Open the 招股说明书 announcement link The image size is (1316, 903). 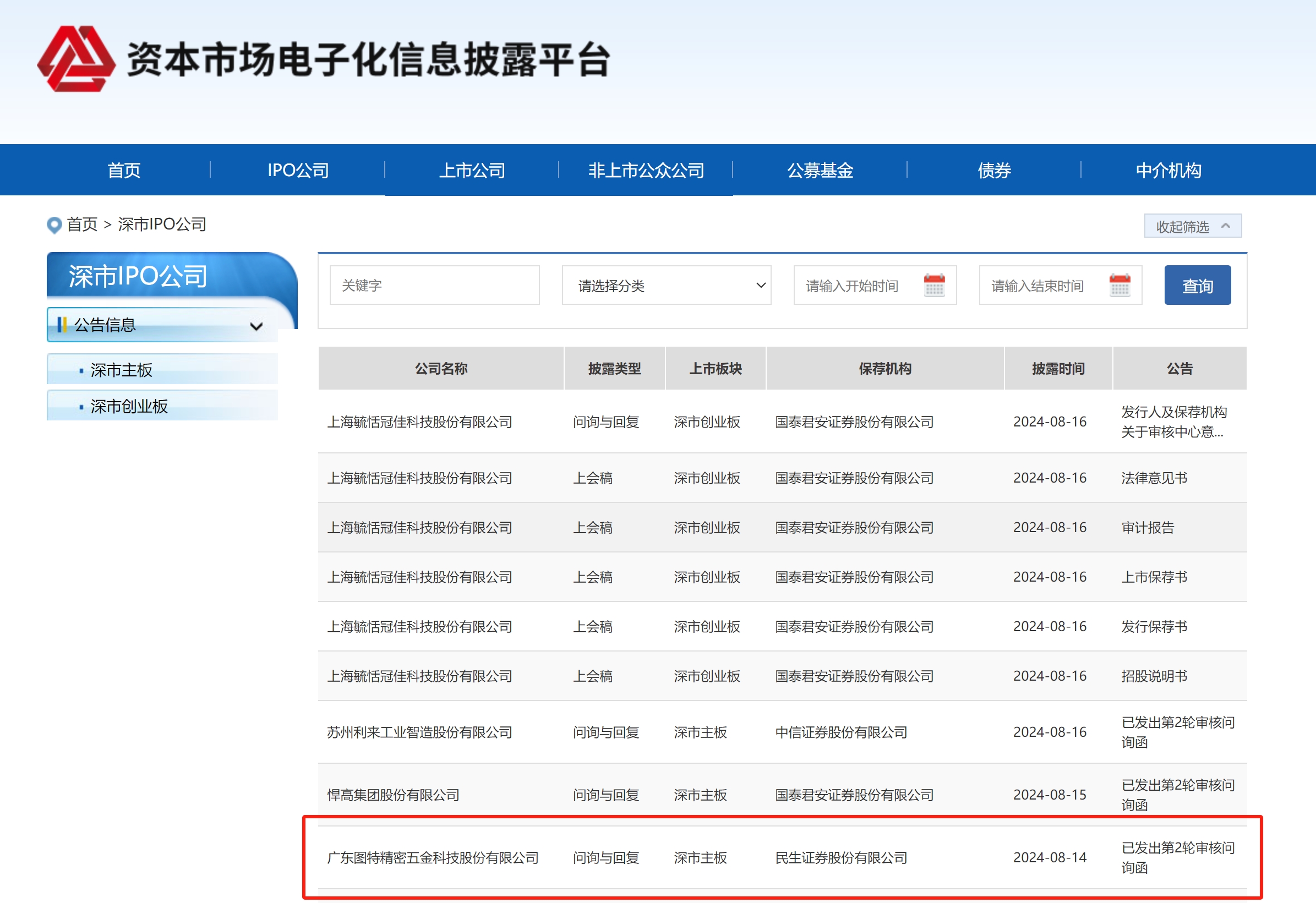coord(1154,676)
